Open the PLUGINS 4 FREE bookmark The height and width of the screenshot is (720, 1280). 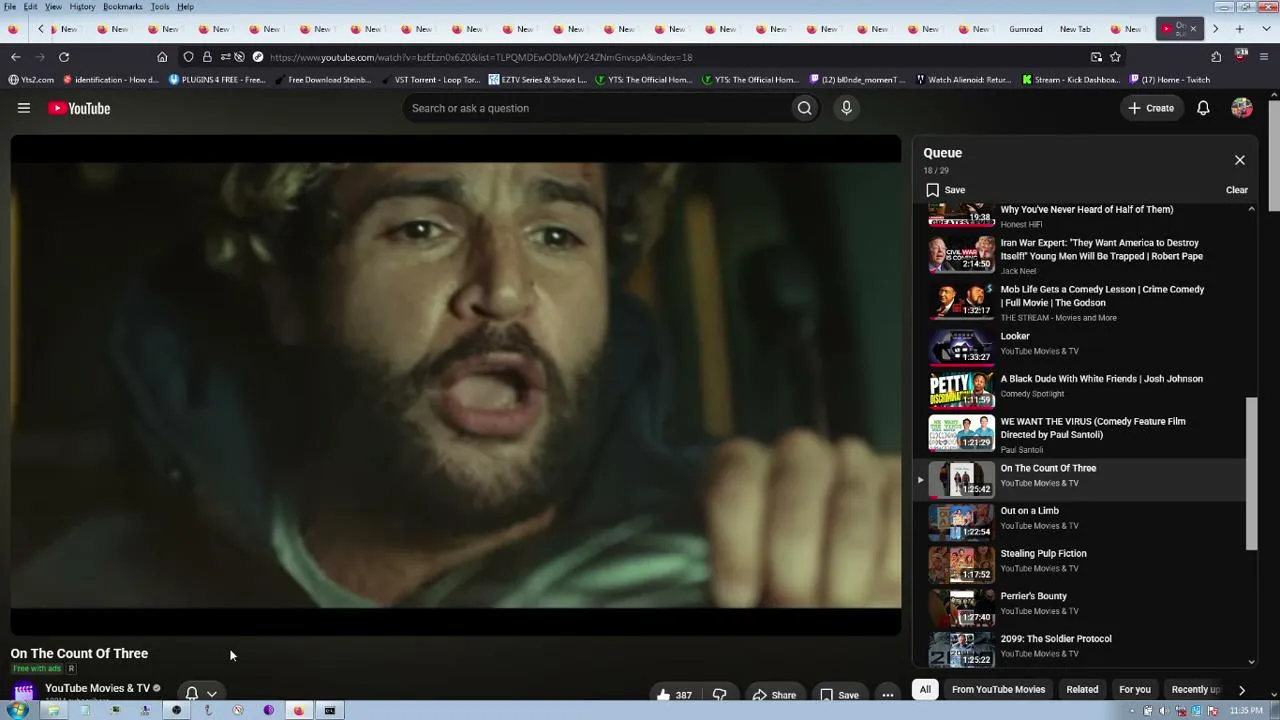[x=217, y=80]
